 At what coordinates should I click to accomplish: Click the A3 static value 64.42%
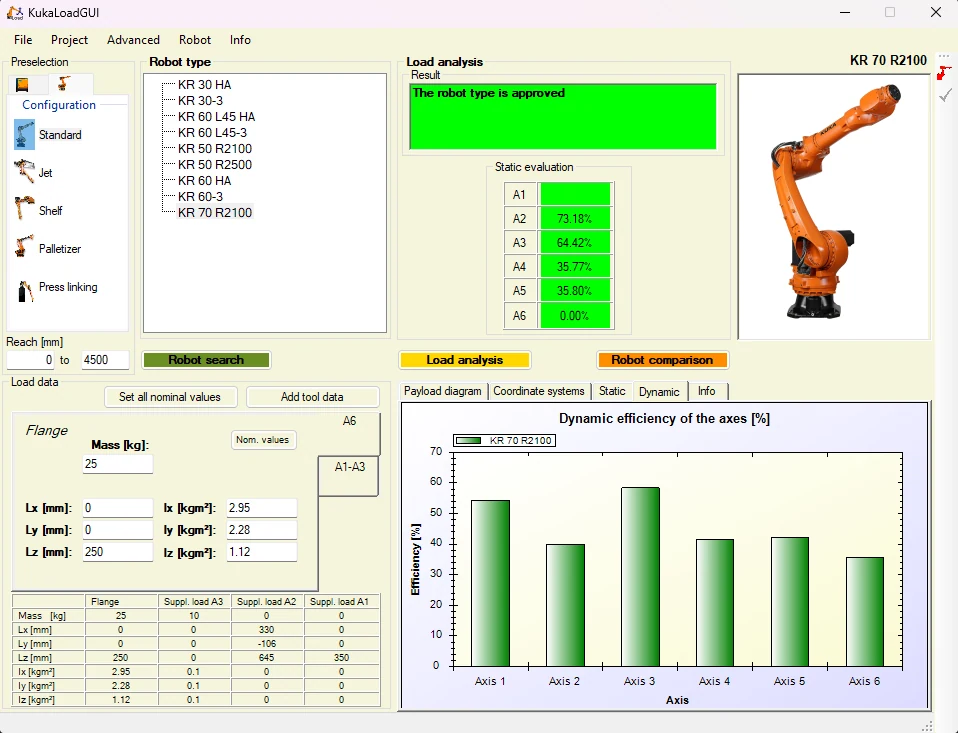[x=575, y=243]
